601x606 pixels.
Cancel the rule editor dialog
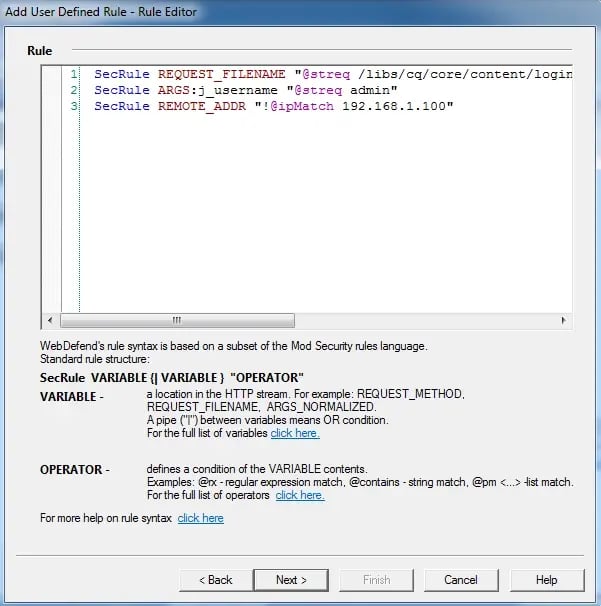pyautogui.click(x=460, y=579)
